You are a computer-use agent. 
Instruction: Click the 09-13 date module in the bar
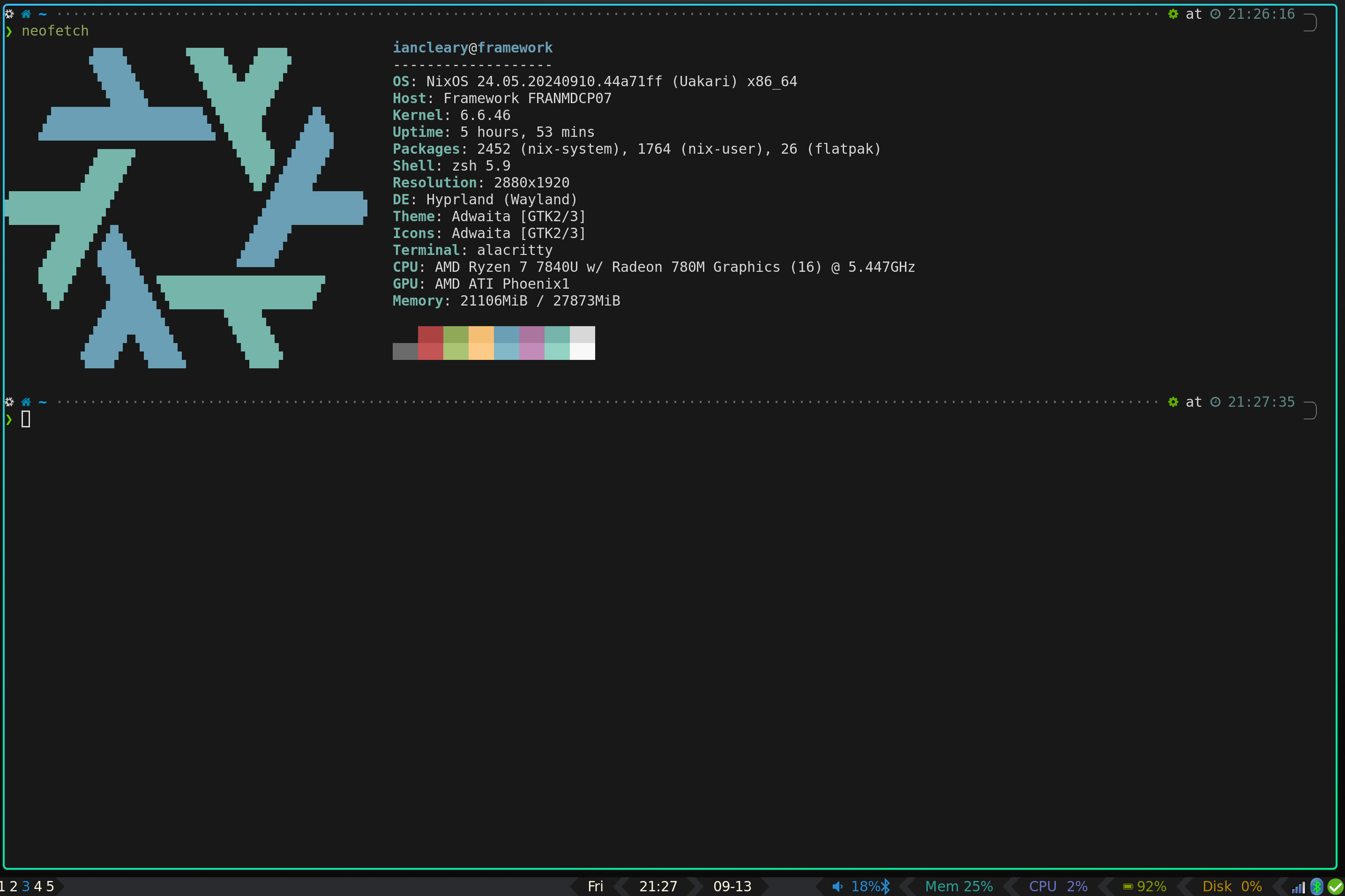point(732,886)
